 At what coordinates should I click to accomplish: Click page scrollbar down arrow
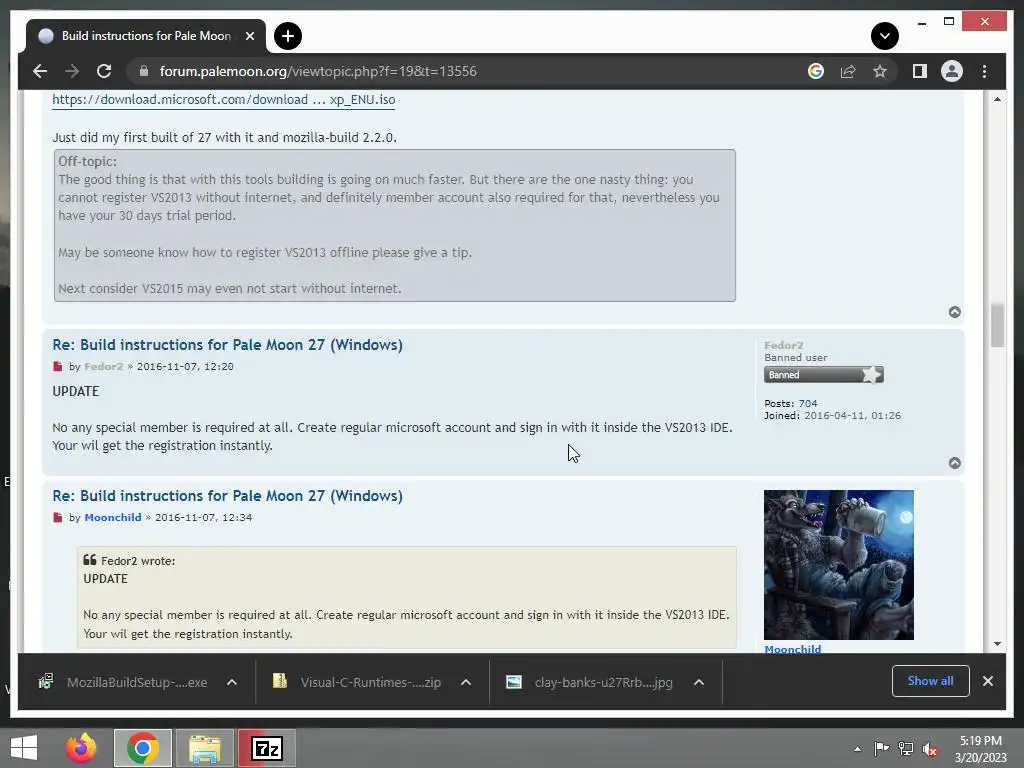tap(997, 644)
